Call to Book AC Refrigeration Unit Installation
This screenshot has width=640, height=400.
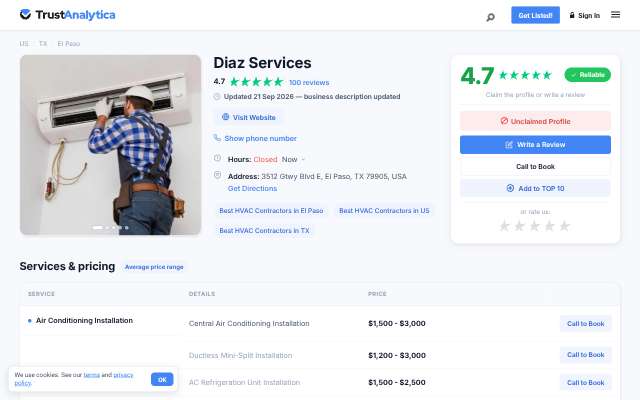(x=585, y=382)
